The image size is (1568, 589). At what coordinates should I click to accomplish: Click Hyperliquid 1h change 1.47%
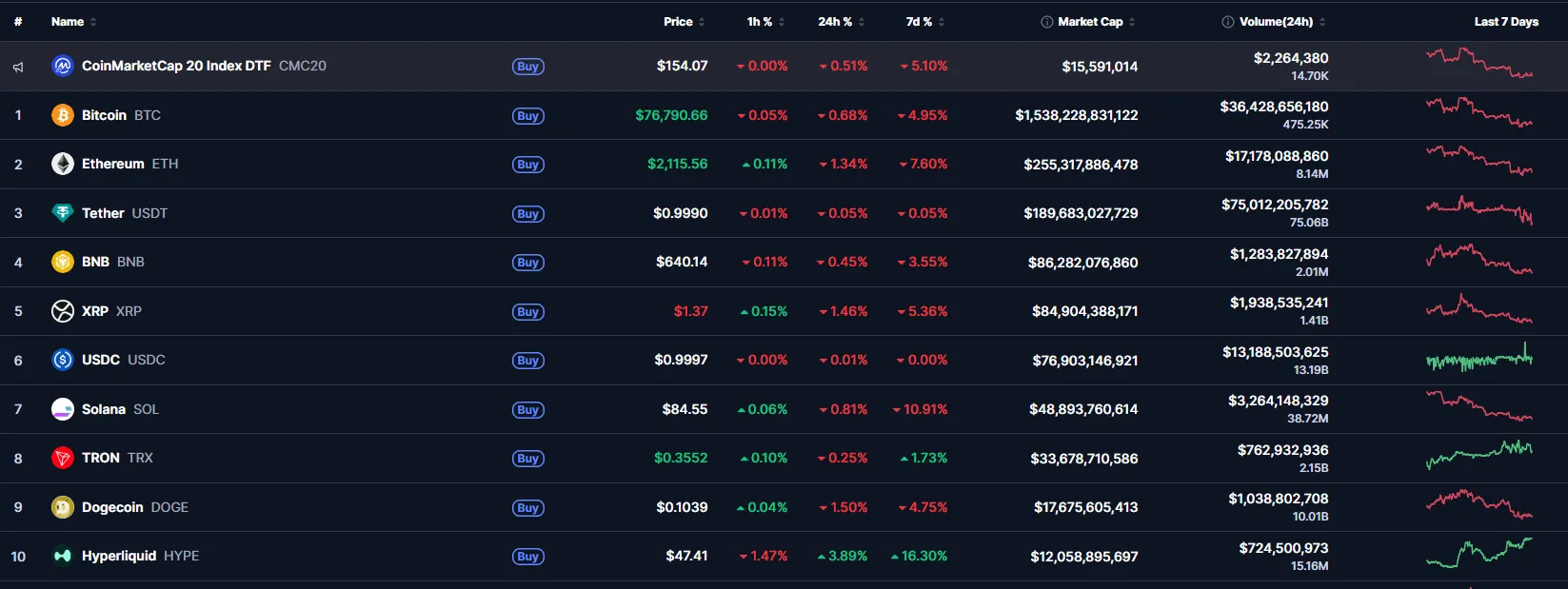click(764, 556)
